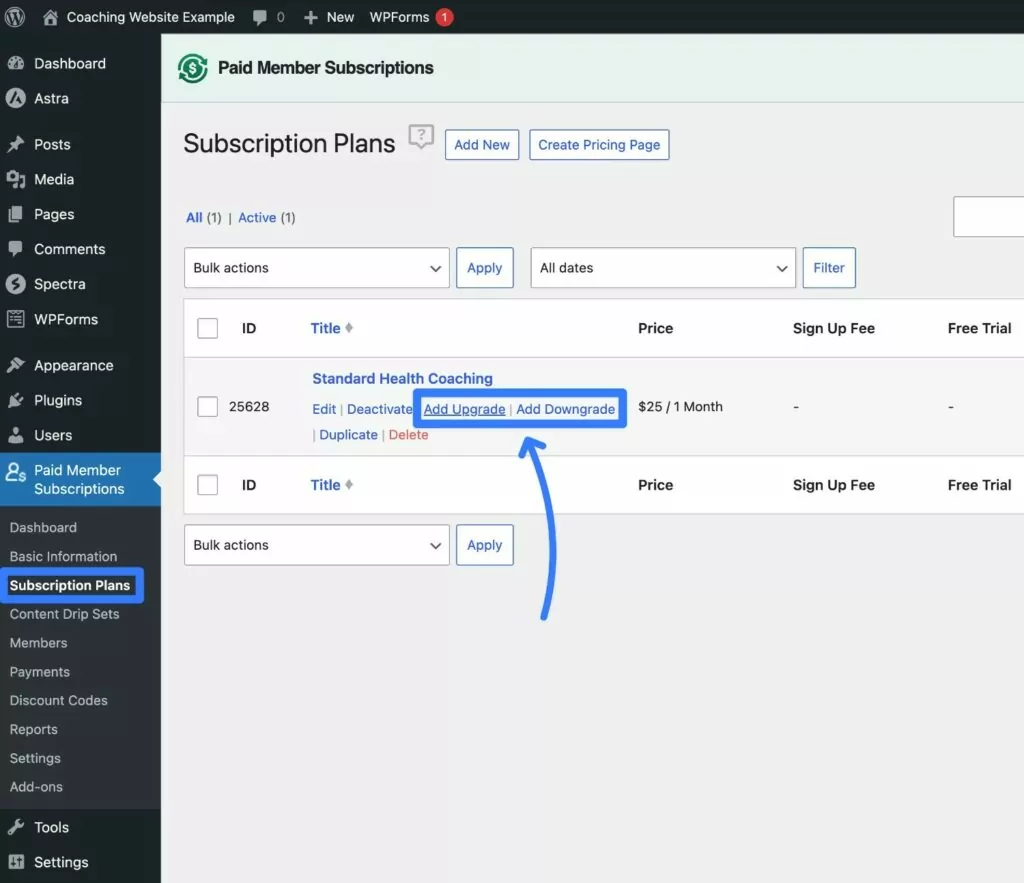The image size is (1024, 883).
Task: Click the Add Upgrade link
Action: tap(464, 409)
